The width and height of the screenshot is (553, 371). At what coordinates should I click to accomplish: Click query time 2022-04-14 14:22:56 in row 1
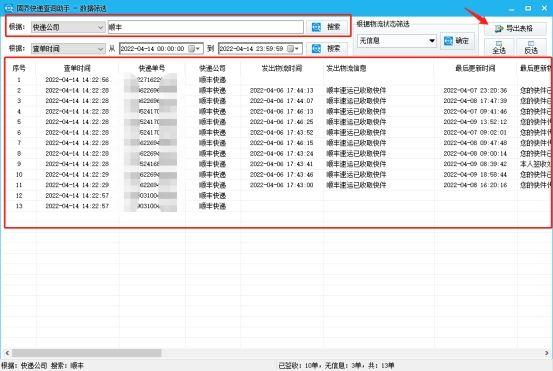coord(77,80)
